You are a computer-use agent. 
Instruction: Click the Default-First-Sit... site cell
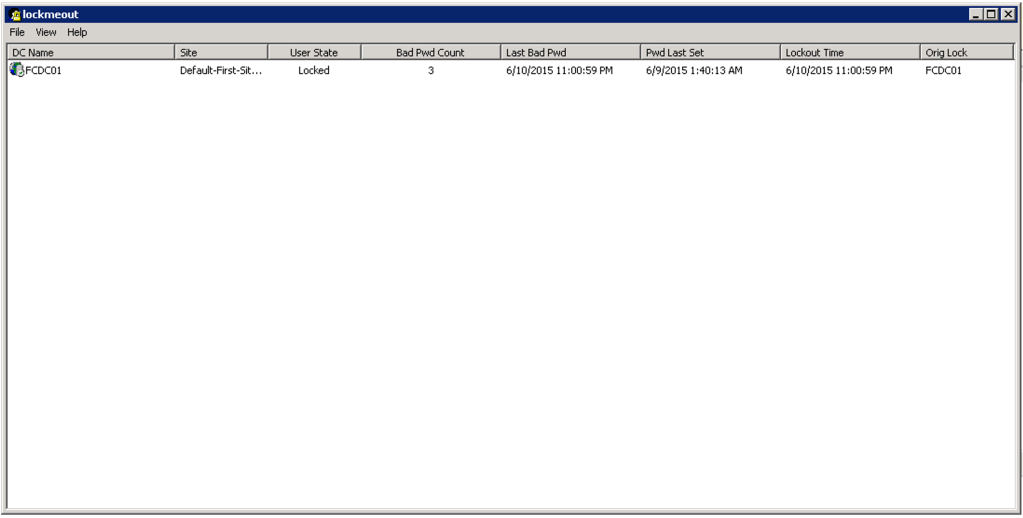click(220, 71)
